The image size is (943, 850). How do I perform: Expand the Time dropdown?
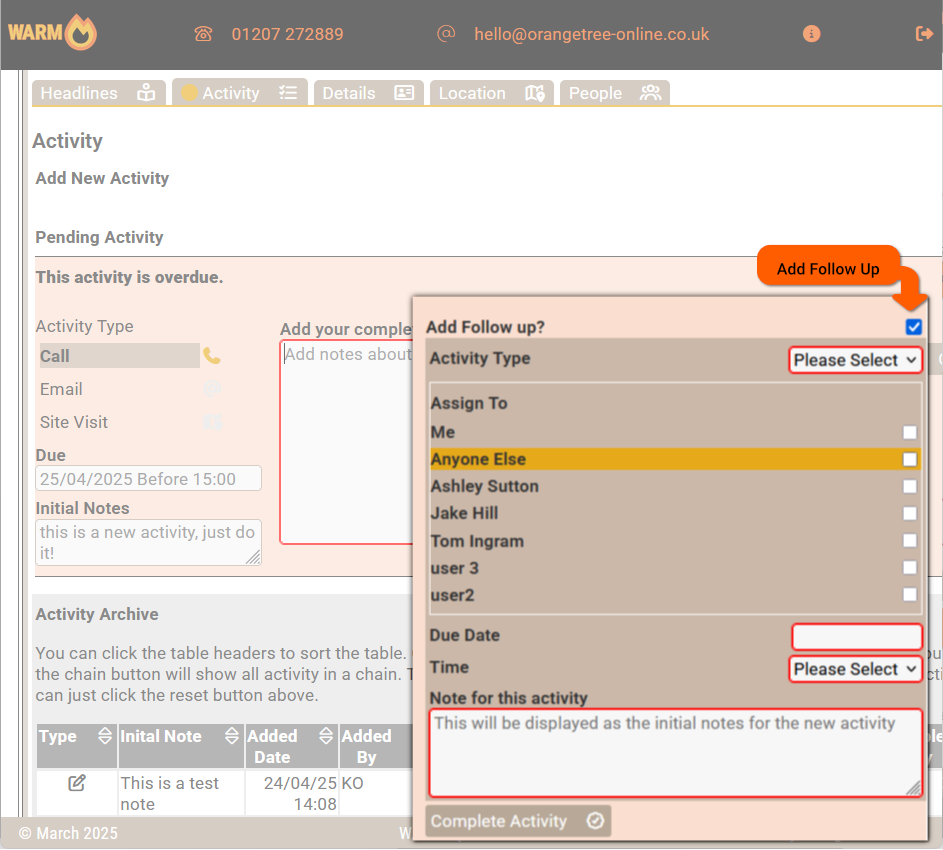click(855, 669)
